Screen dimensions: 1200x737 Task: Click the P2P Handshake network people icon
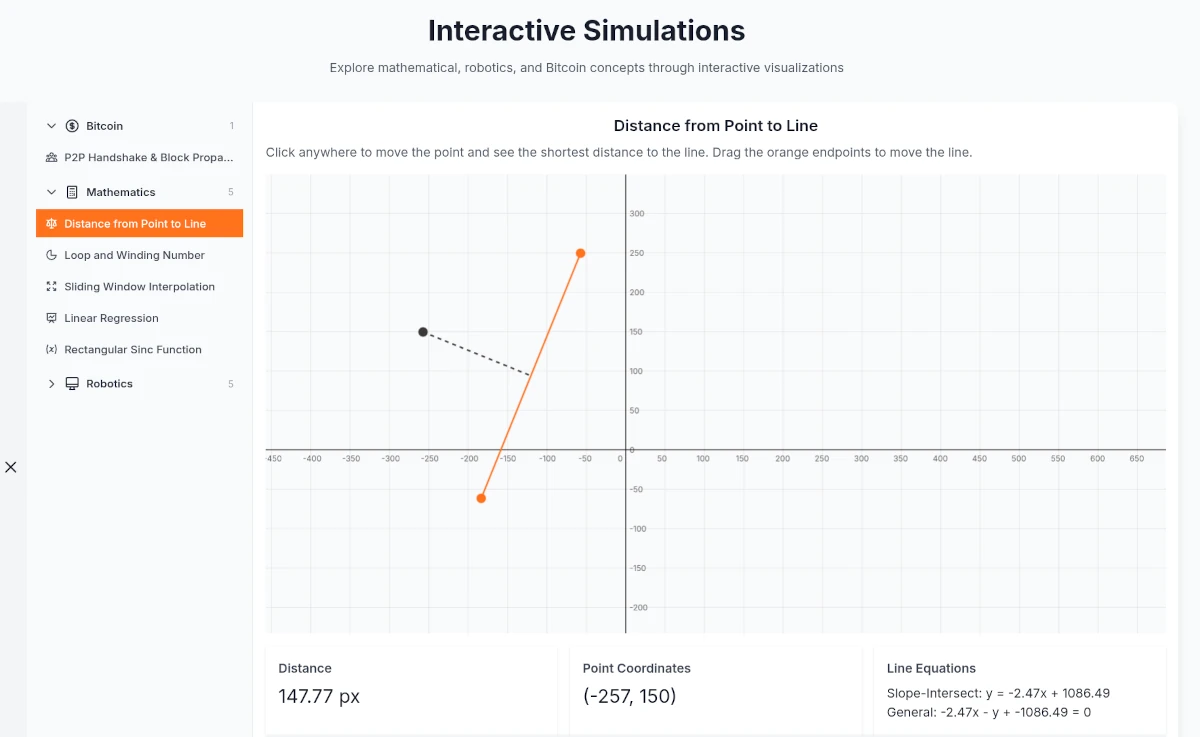point(52,158)
